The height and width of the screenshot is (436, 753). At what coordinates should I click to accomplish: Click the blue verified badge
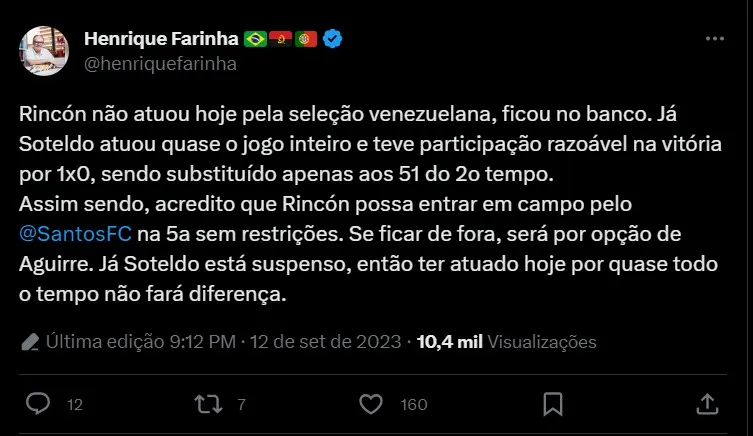tap(334, 40)
